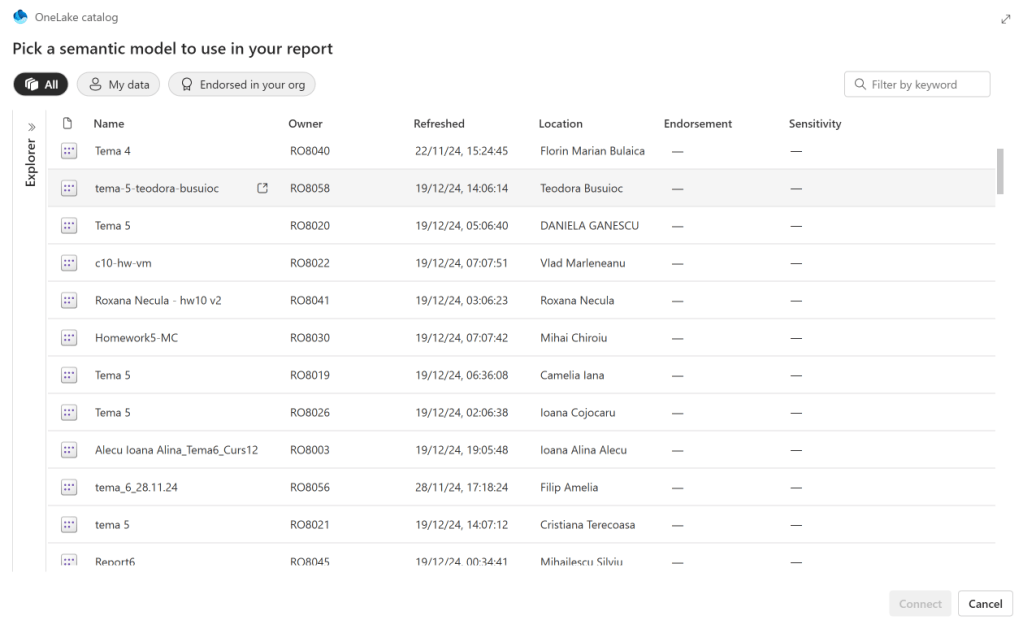1023x629 pixels.
Task: Select the All filter tab
Action: 40,85
